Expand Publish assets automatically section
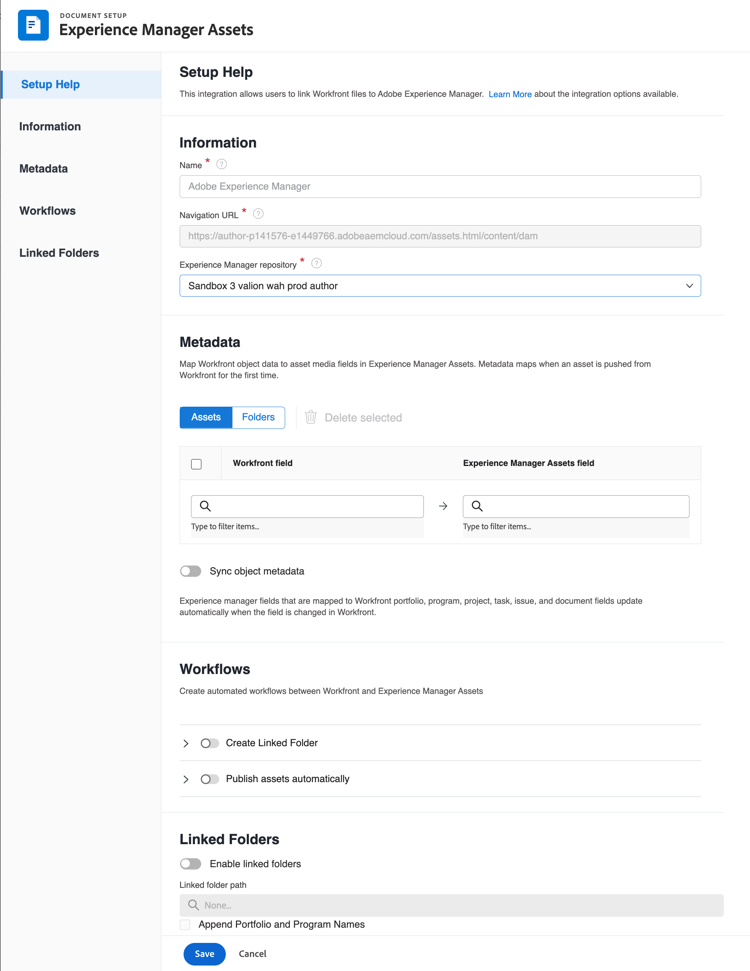Screen dimensions: 750x971 (186, 780)
